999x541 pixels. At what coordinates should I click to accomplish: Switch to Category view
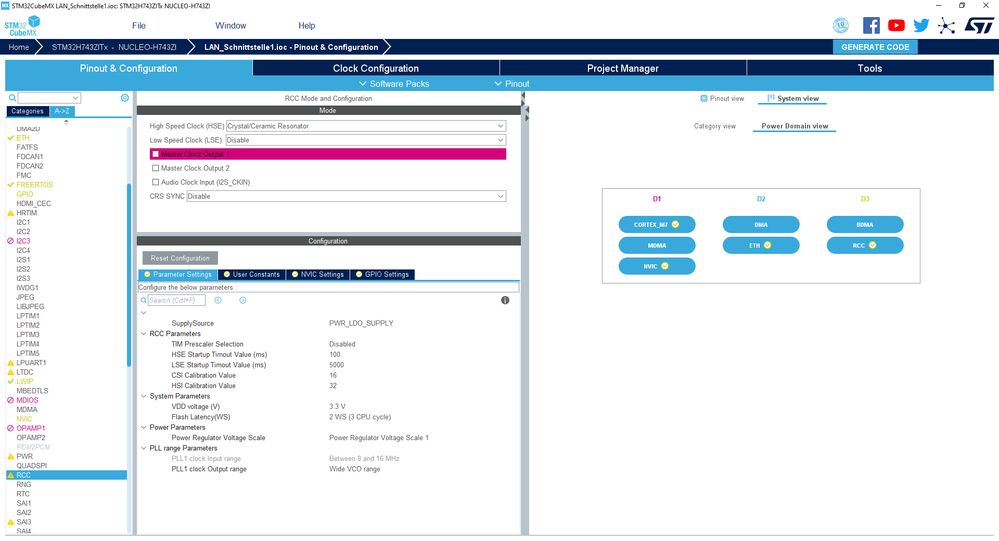715,126
